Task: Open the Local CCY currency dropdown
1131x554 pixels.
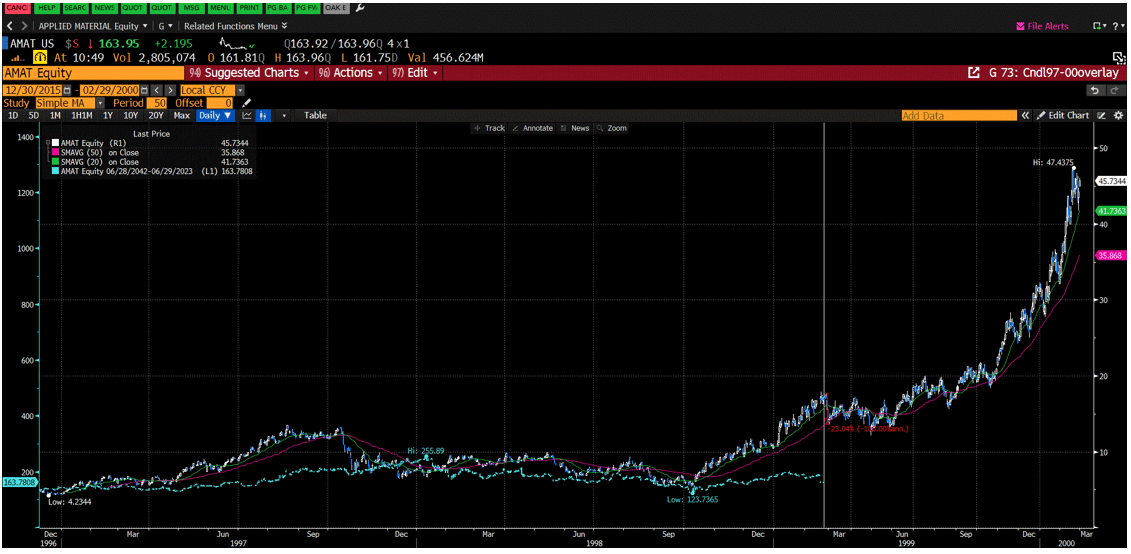Action: pos(211,90)
